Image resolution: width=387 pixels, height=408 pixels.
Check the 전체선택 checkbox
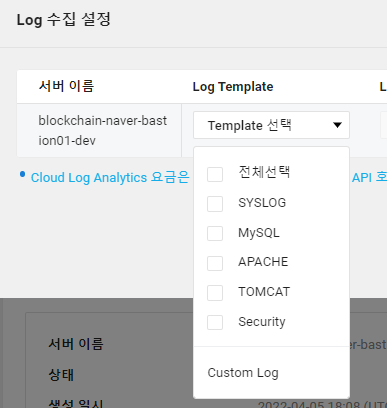pyautogui.click(x=215, y=174)
